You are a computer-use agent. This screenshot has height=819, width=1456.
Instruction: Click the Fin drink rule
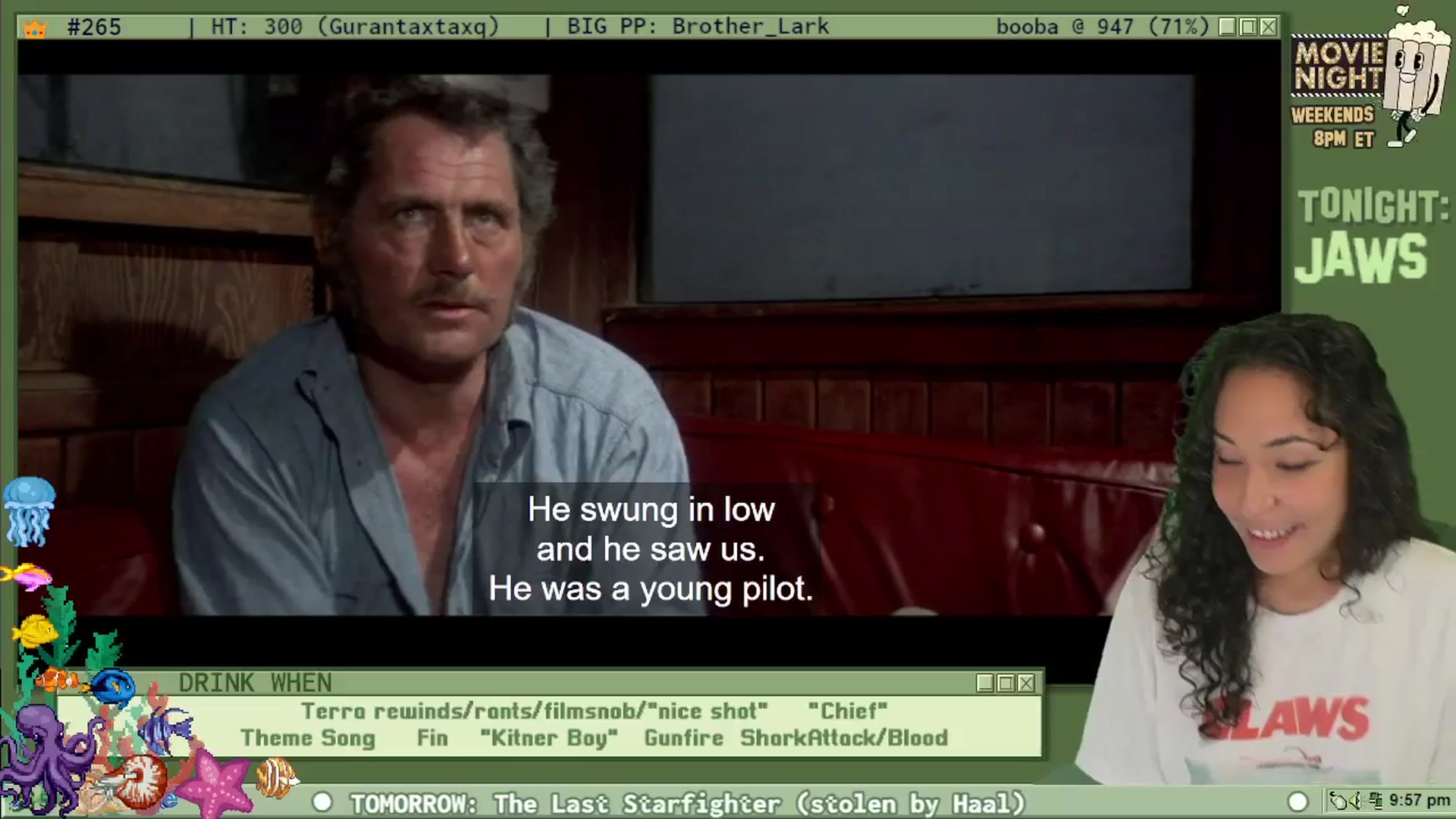tap(432, 739)
